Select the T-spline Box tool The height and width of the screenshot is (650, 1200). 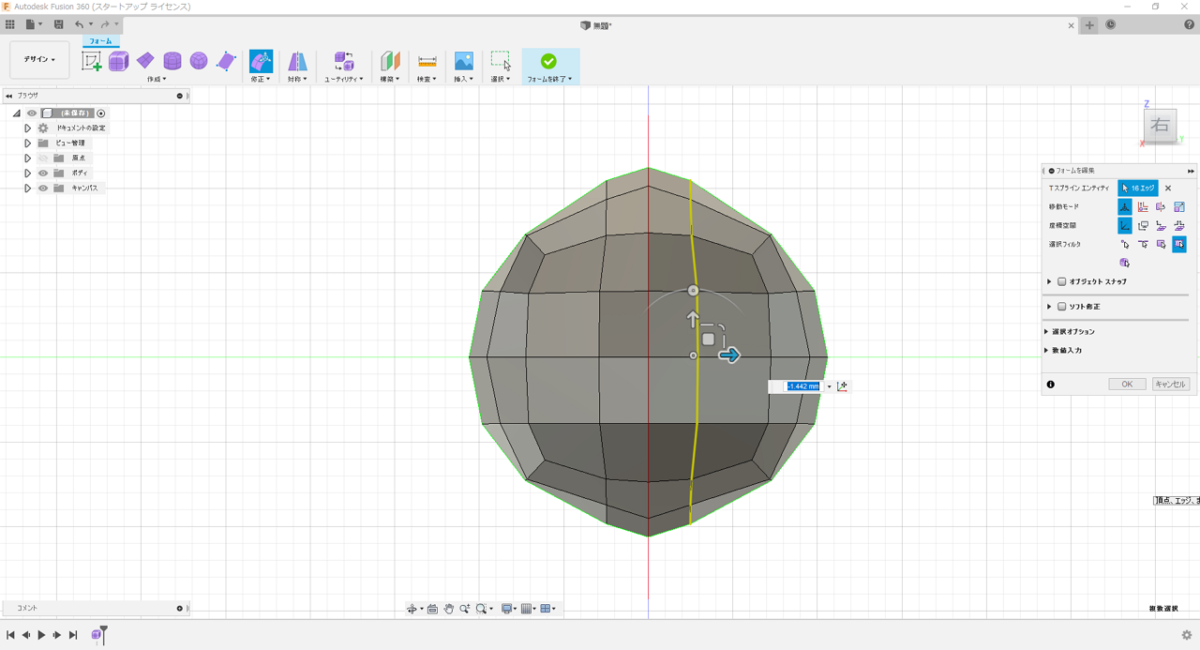pyautogui.click(x=119, y=61)
